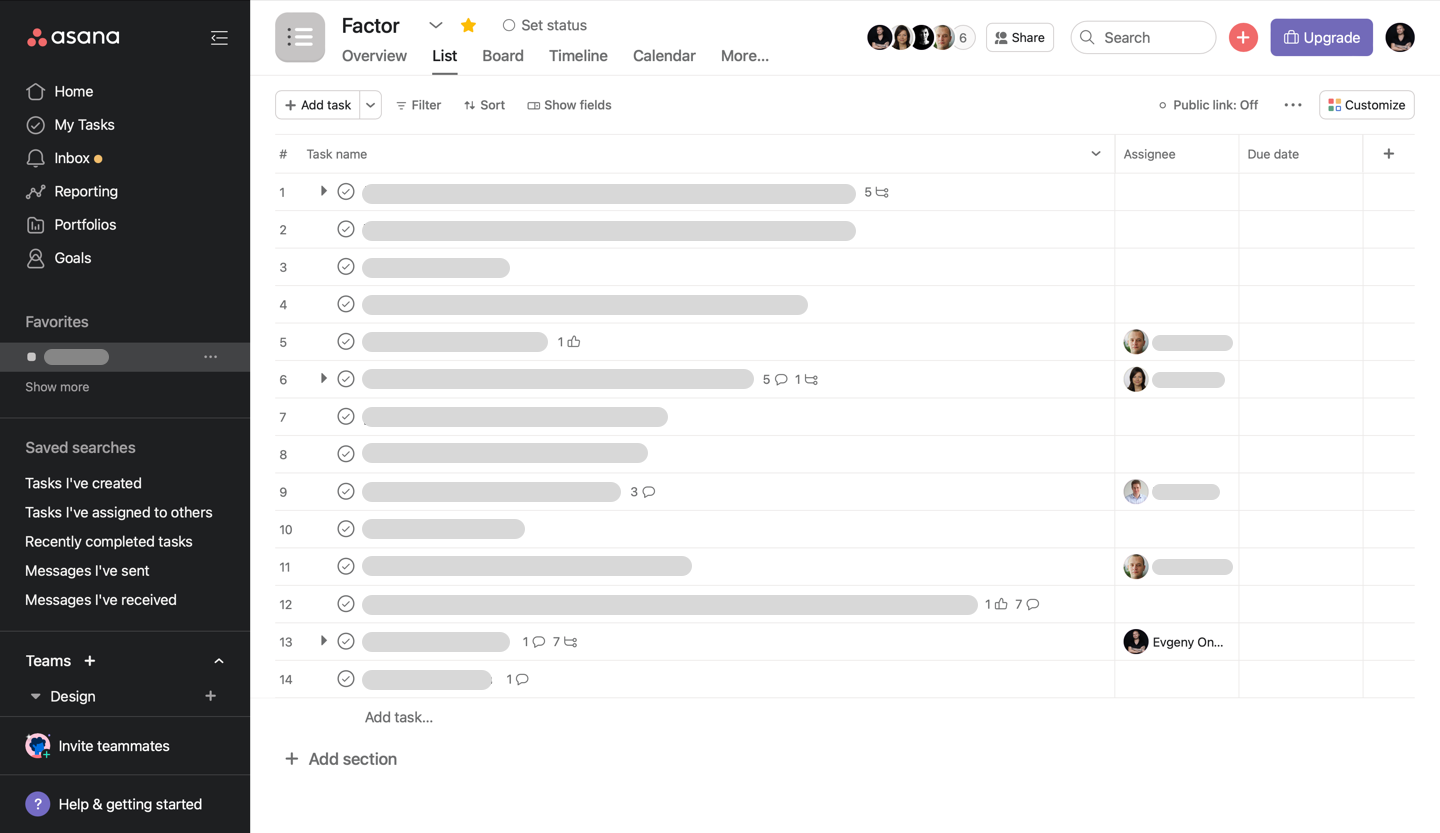Open your Inbox

coord(73,157)
